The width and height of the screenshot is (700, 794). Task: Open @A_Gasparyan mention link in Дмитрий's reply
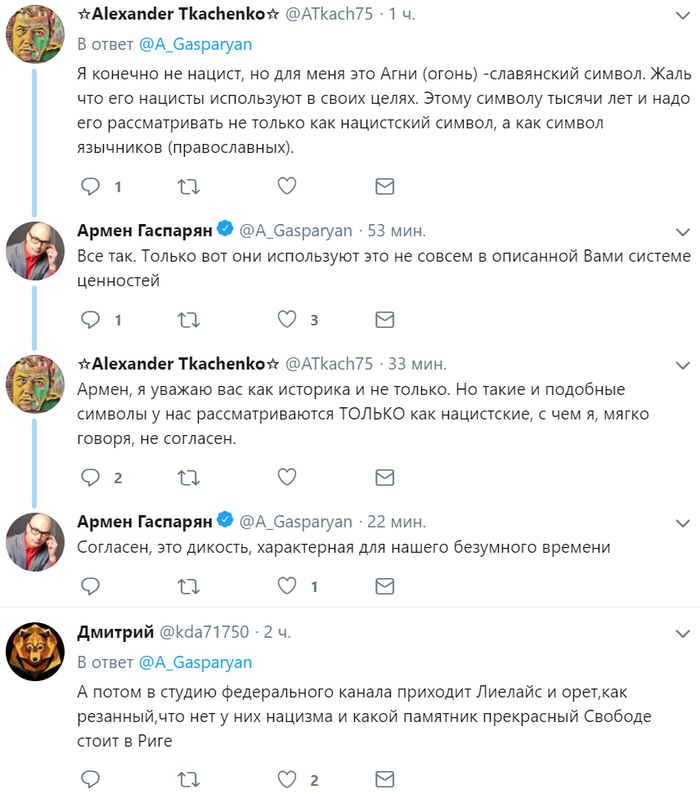196,662
